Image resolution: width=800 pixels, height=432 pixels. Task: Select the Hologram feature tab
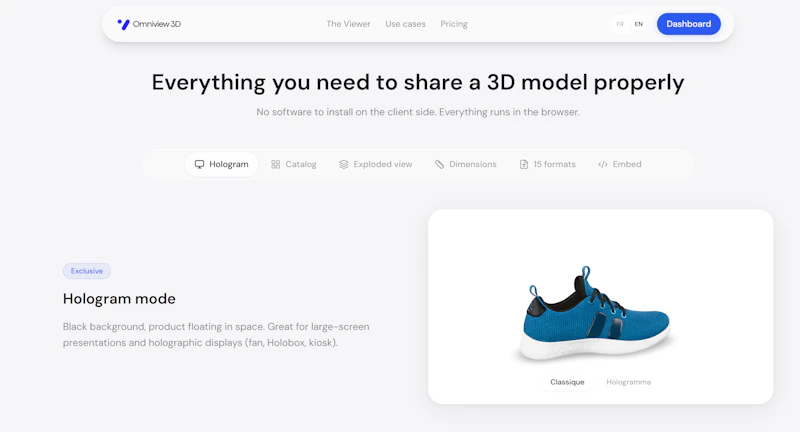coord(221,164)
